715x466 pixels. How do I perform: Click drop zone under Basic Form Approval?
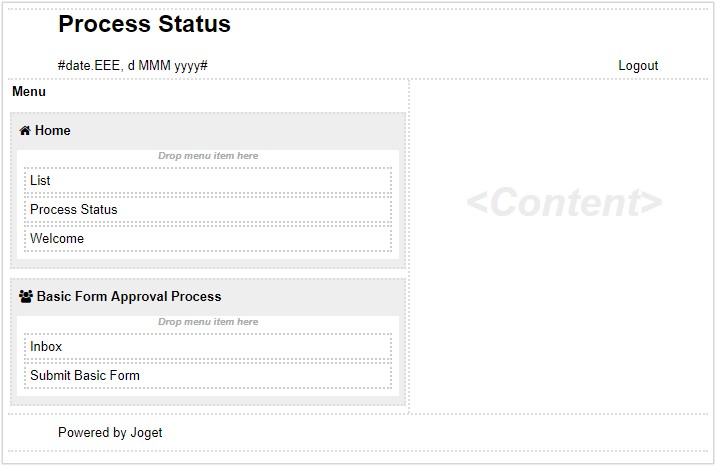[x=208, y=322]
